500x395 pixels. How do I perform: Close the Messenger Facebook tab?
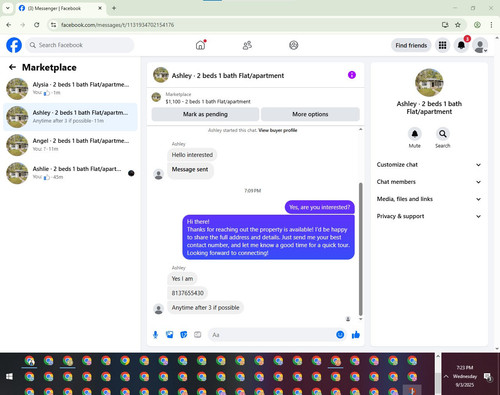pos(100,8)
